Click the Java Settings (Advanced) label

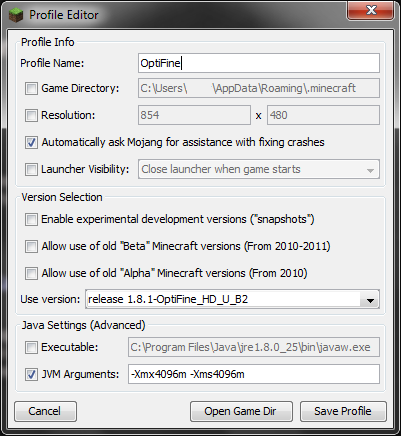[83, 325]
